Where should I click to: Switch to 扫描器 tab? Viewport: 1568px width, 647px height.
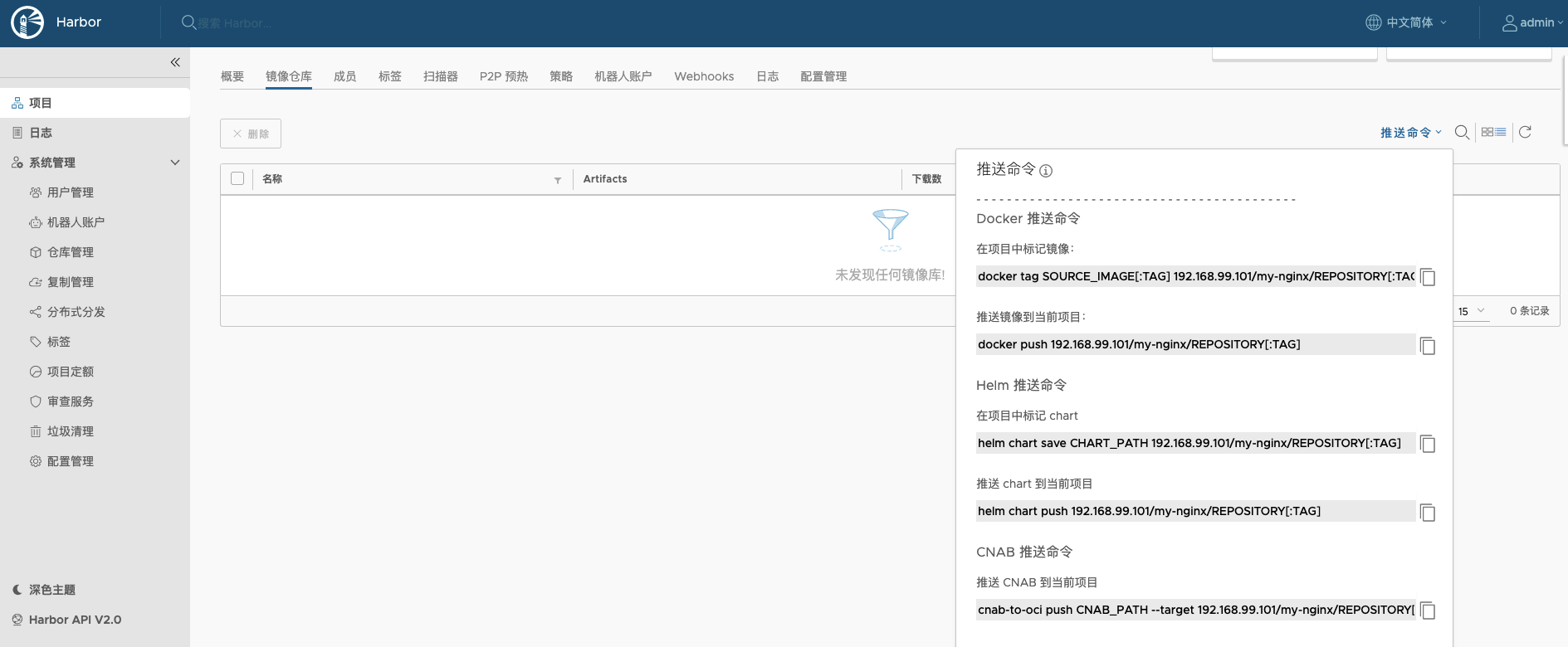tap(441, 76)
